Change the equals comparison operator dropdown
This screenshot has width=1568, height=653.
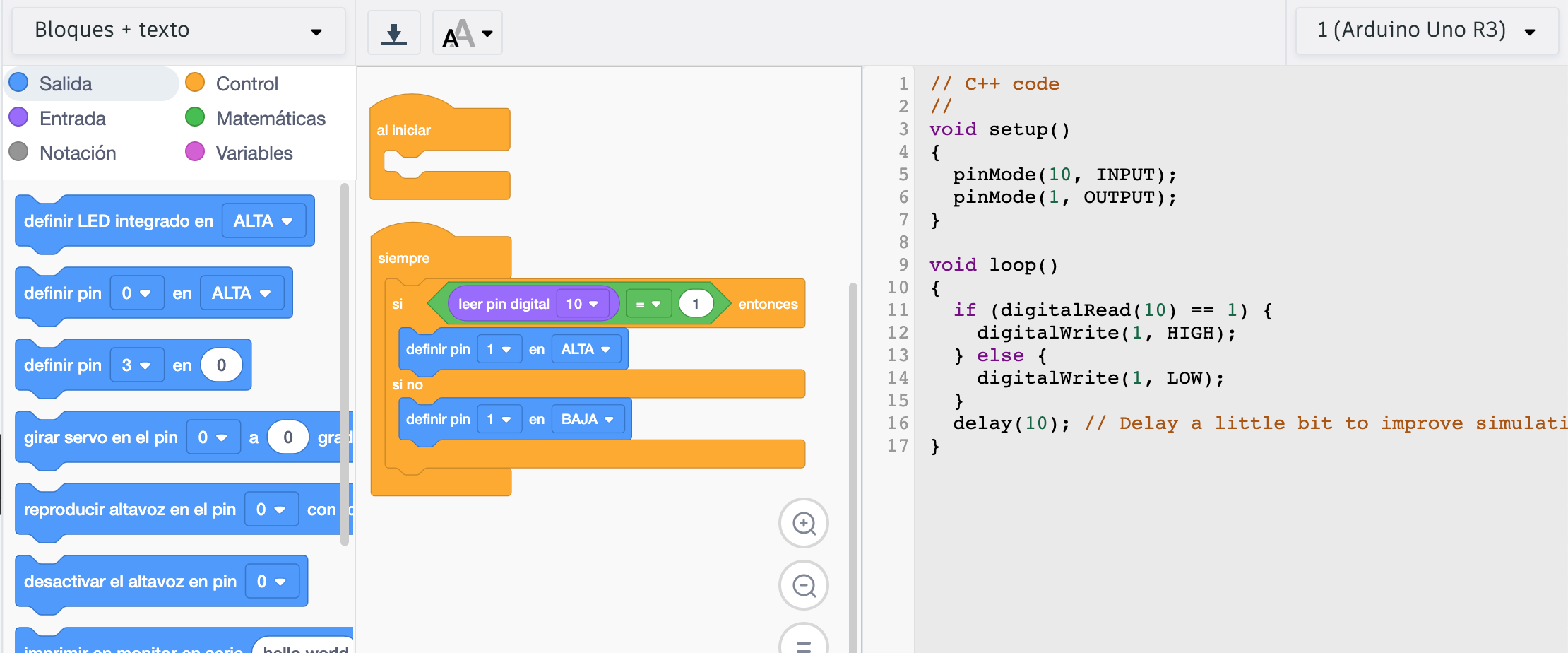tap(648, 304)
